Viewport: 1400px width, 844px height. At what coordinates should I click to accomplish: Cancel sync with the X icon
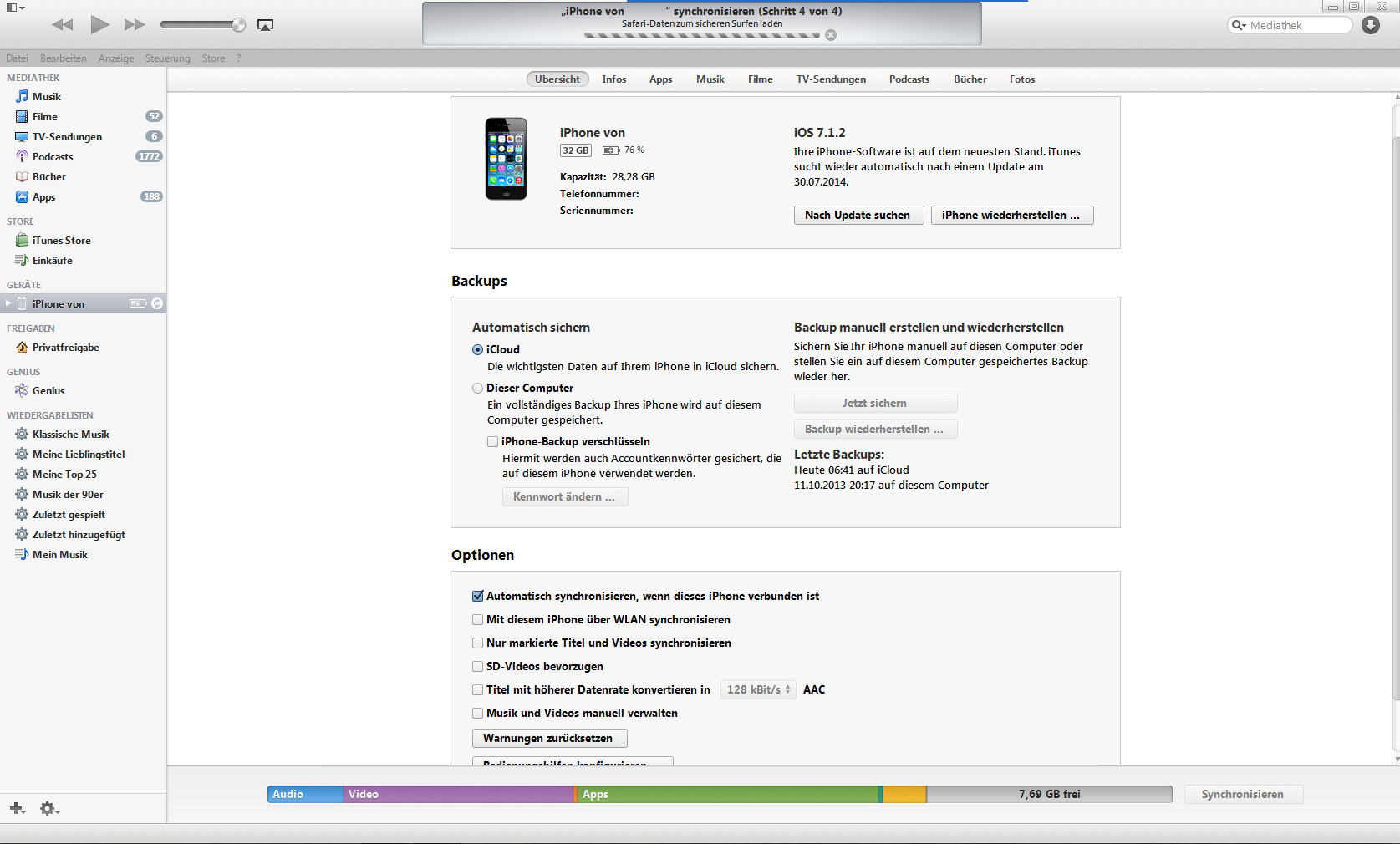831,35
